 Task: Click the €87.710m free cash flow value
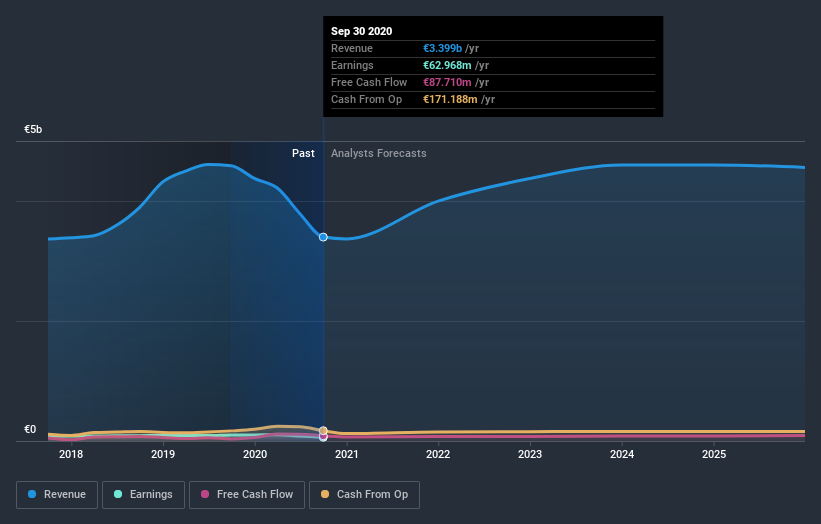[447, 82]
